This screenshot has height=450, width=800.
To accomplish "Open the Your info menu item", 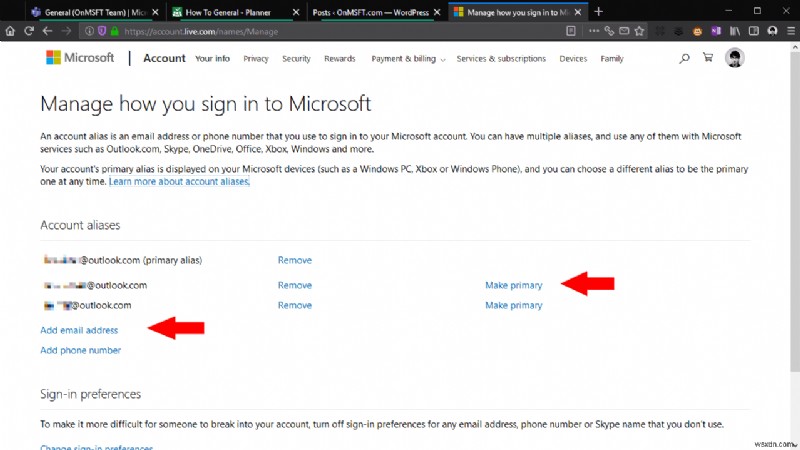I will 212,59.
